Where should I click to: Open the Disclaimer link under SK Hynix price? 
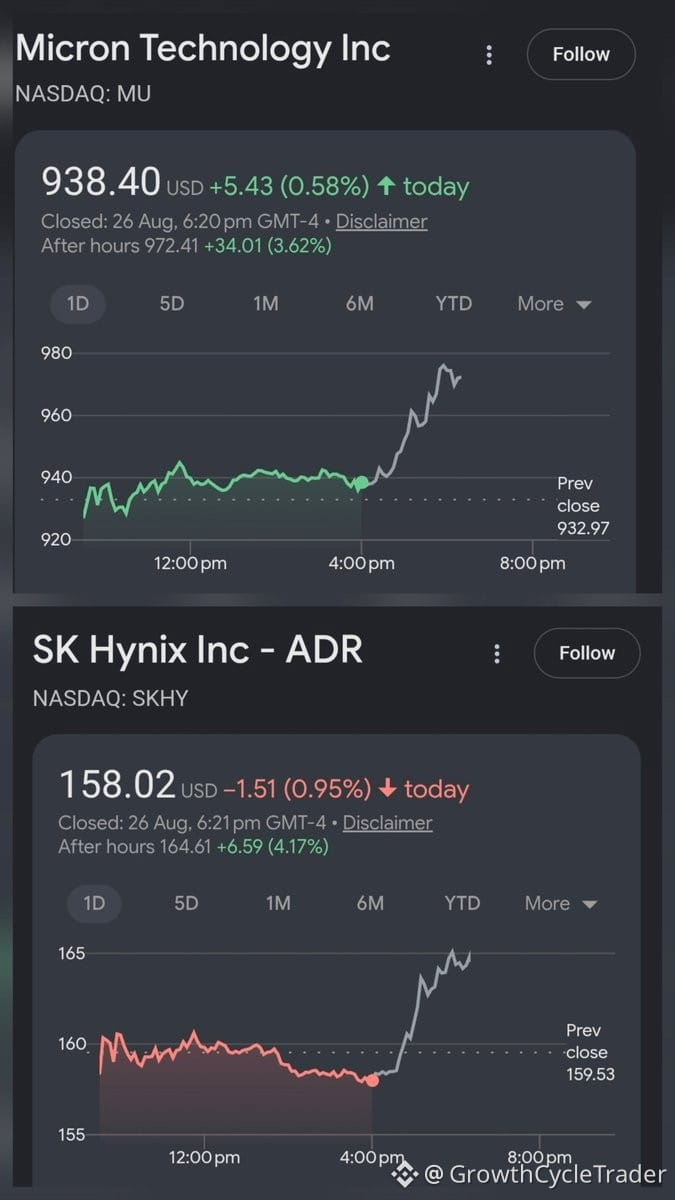coord(388,823)
